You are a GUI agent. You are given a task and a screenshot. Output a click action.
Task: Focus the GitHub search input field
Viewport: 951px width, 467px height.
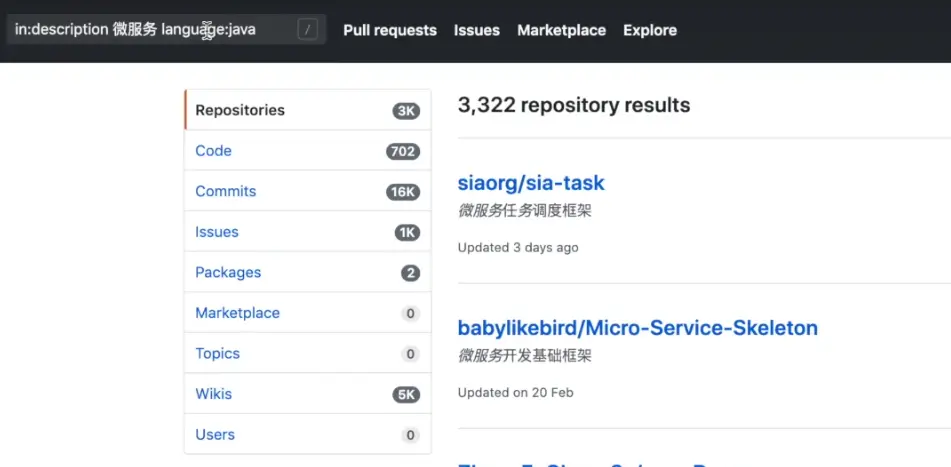(x=150, y=30)
